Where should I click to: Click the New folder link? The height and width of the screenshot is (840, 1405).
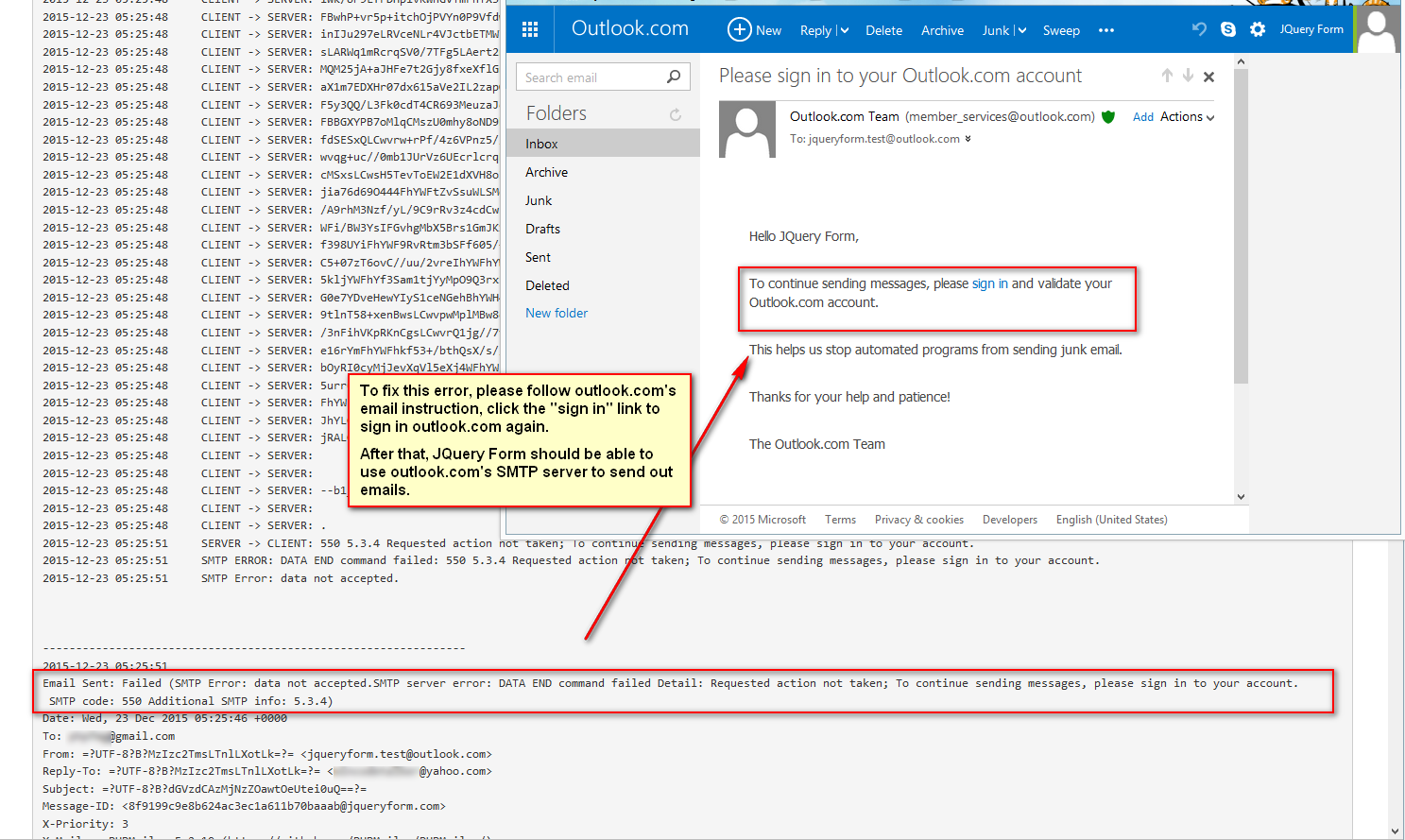tap(557, 313)
